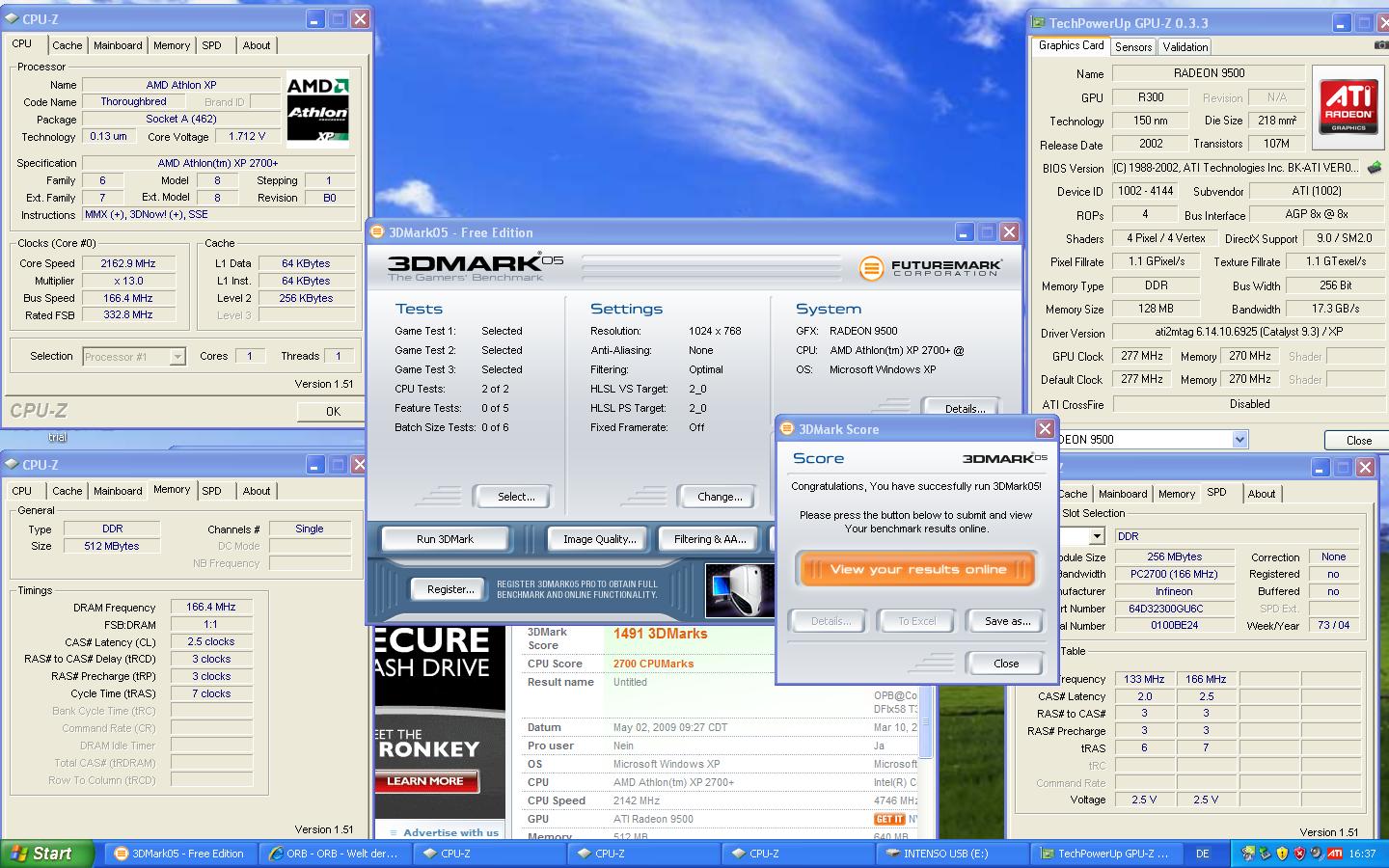Switch to INTENSO USB (E:) taskbar button
The image size is (1389, 868).
952,854
